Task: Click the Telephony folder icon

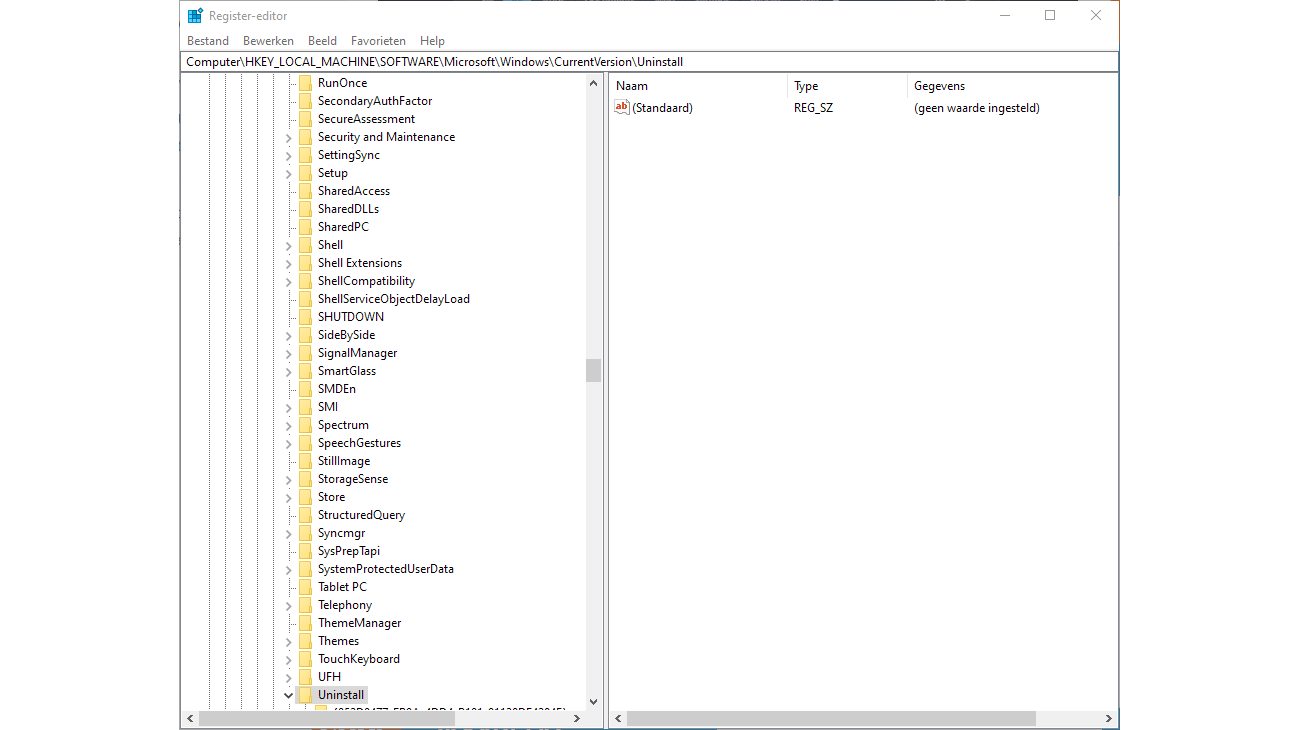Action: click(306, 605)
